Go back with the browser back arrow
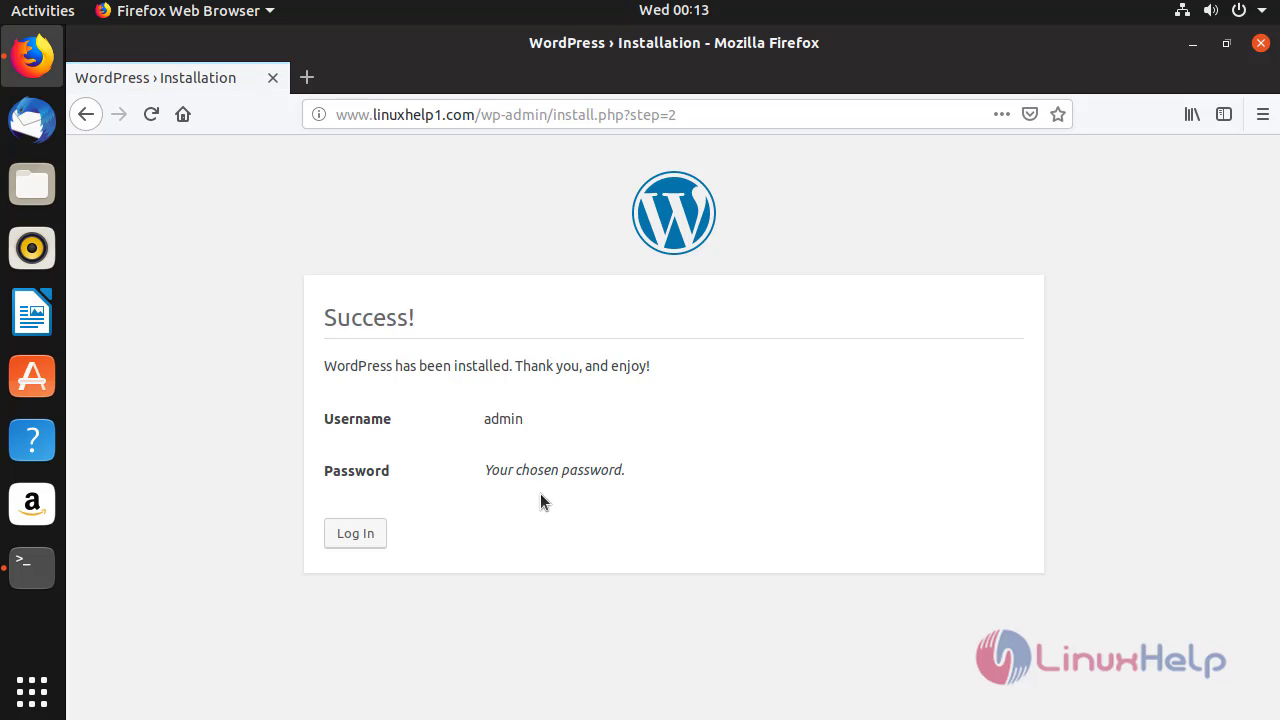Image resolution: width=1280 pixels, height=720 pixels. pyautogui.click(x=86, y=114)
